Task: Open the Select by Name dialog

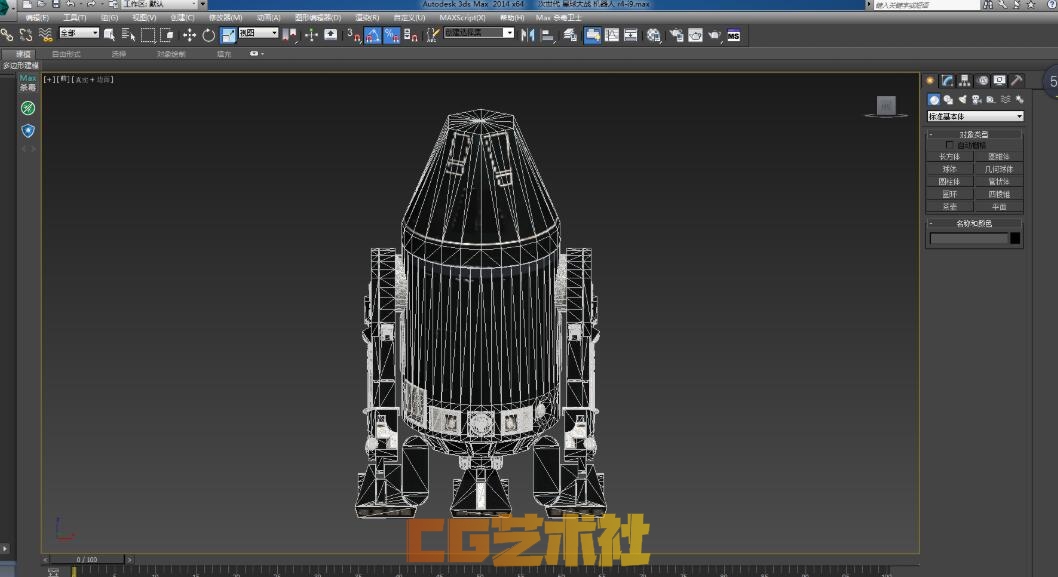Action: (128, 35)
